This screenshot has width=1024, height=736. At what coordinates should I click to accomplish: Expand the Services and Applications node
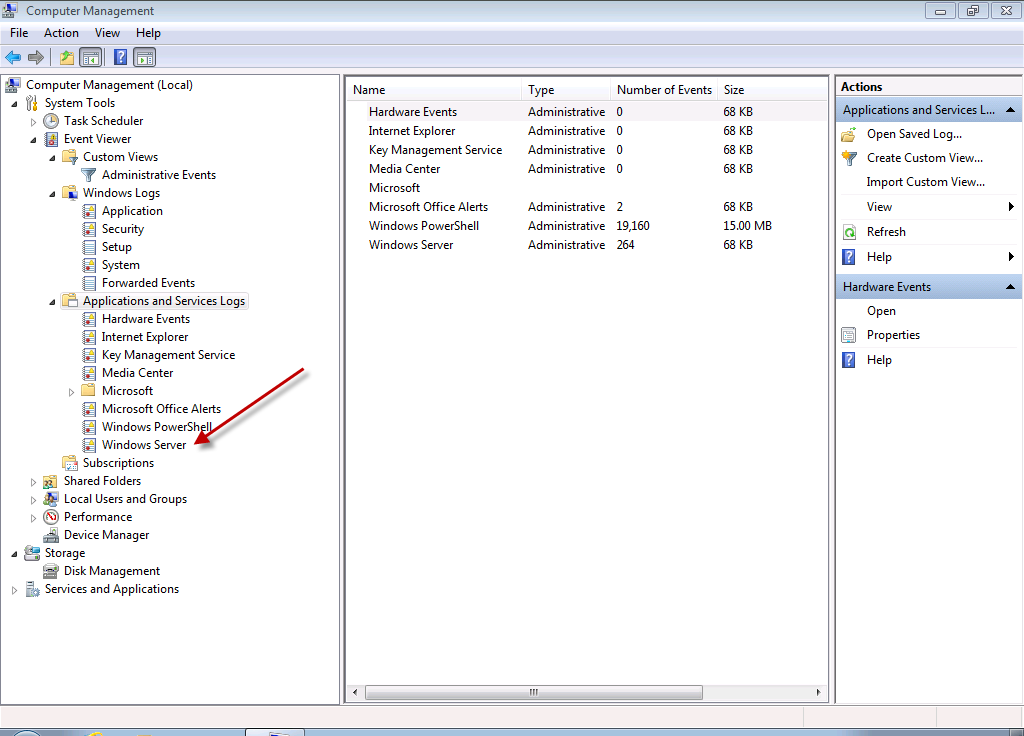coord(14,590)
